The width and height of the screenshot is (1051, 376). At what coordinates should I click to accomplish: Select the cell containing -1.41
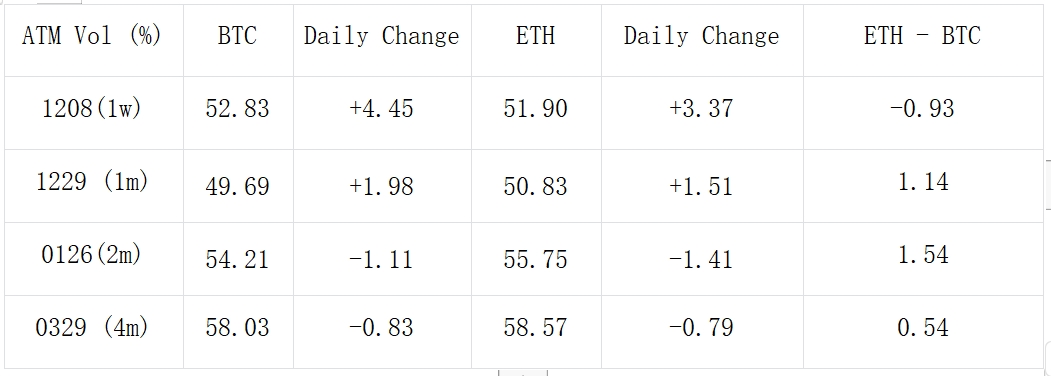coord(702,259)
